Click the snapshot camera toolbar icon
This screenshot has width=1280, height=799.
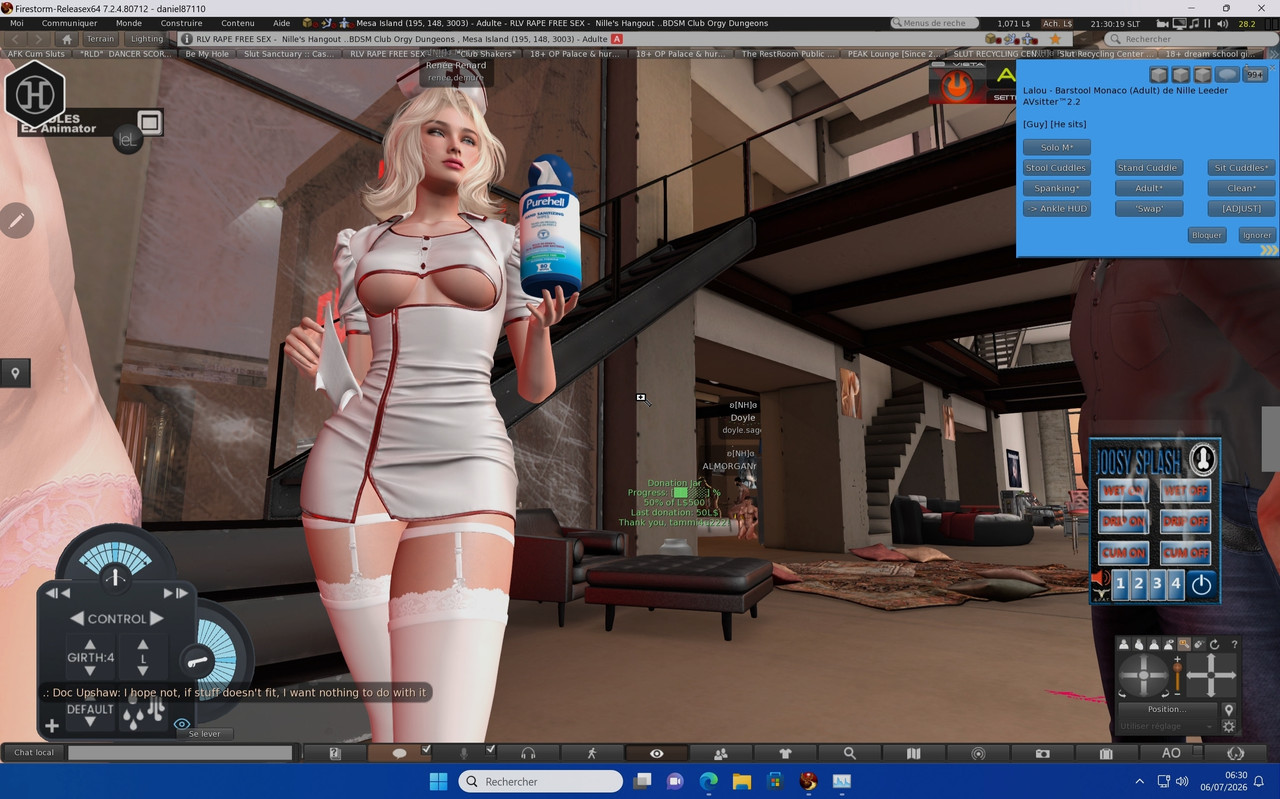click(1042, 753)
